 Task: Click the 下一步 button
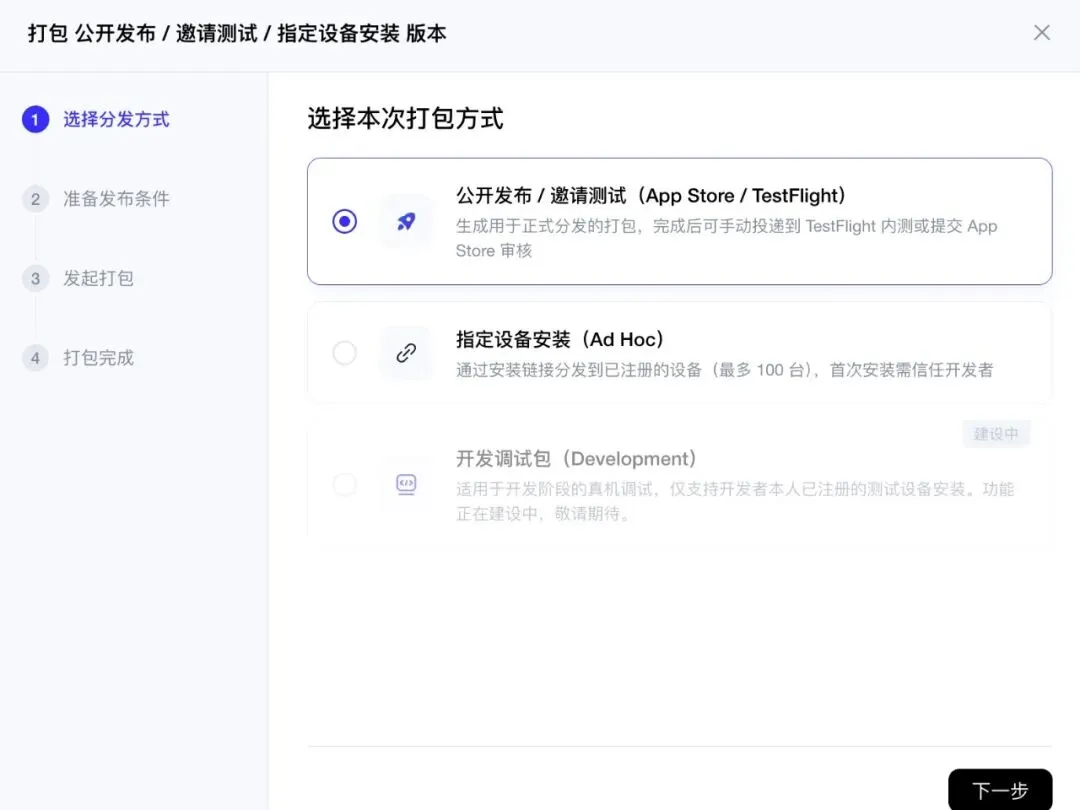pyautogui.click(x=1000, y=789)
